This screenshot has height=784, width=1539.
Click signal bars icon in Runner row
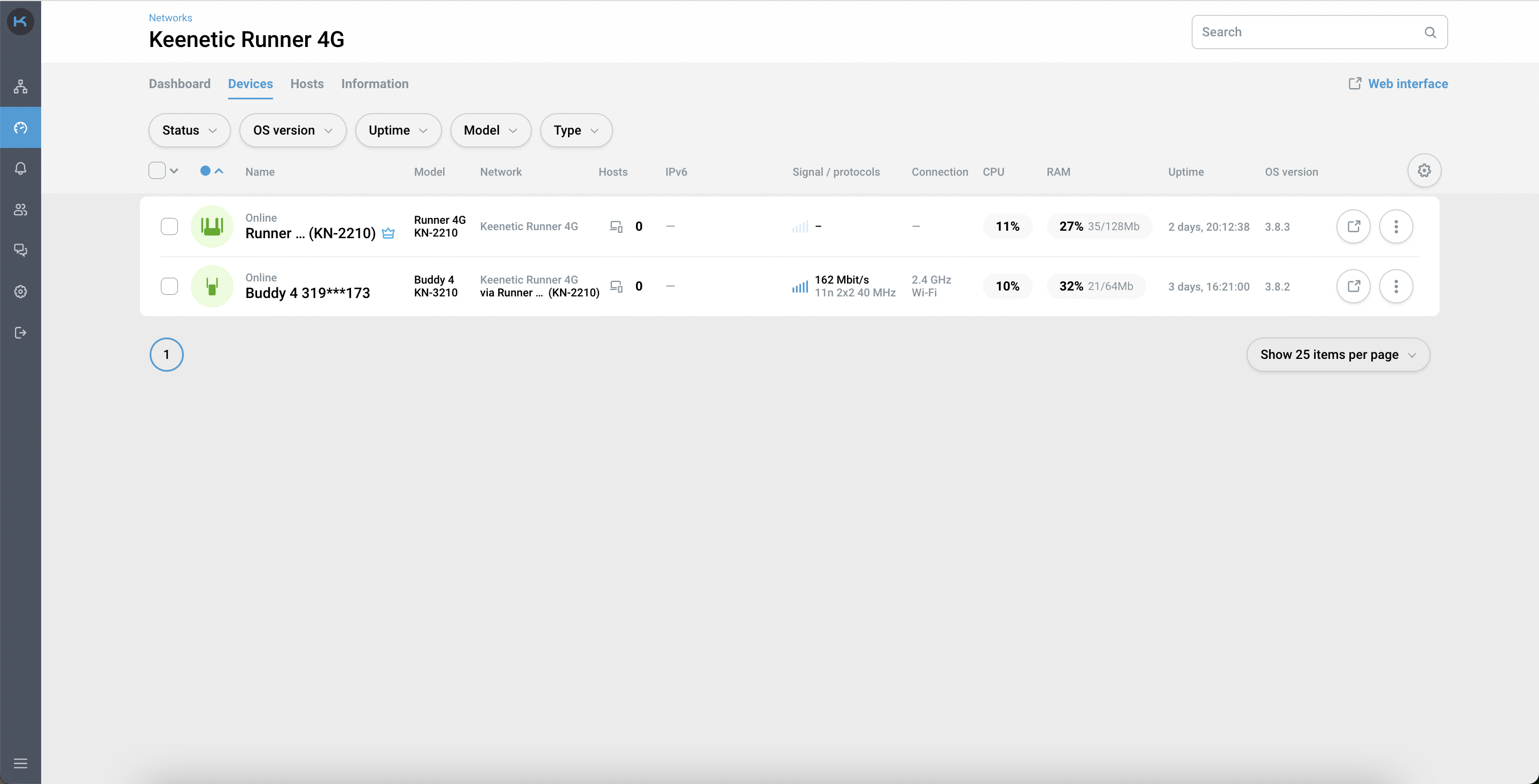coord(800,227)
